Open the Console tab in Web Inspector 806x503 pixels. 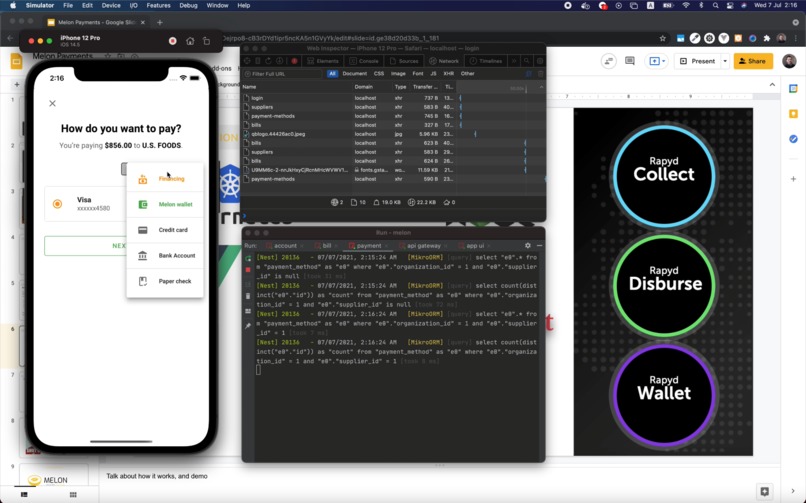pyautogui.click(x=364, y=61)
